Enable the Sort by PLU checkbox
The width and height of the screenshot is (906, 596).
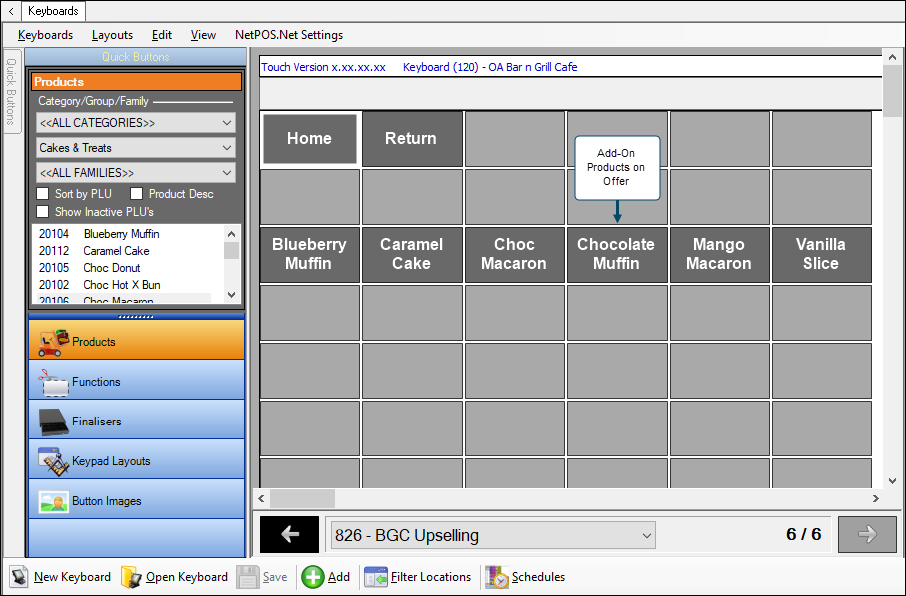[x=43, y=194]
